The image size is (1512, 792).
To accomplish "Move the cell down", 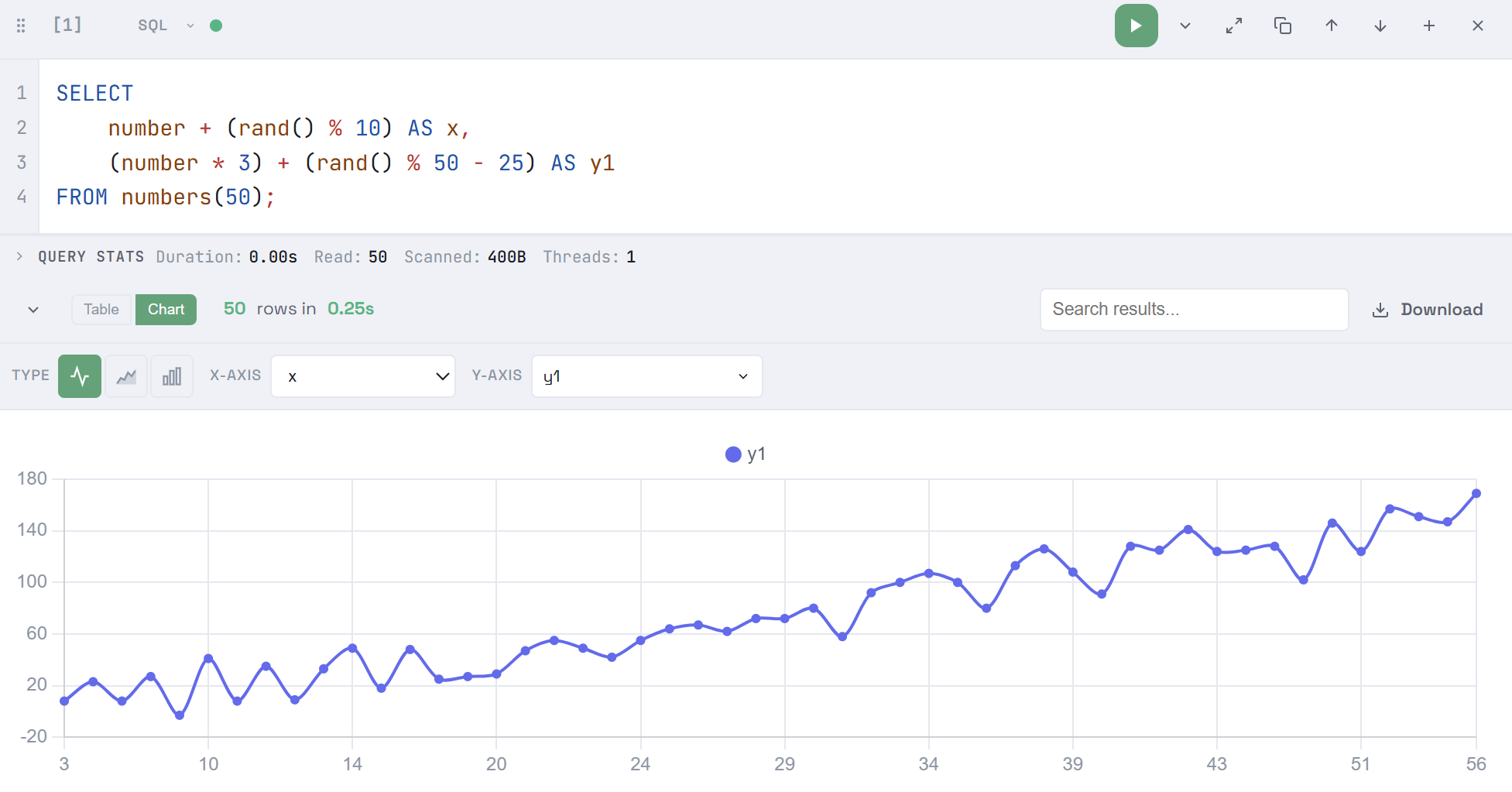I will click(x=1380, y=26).
